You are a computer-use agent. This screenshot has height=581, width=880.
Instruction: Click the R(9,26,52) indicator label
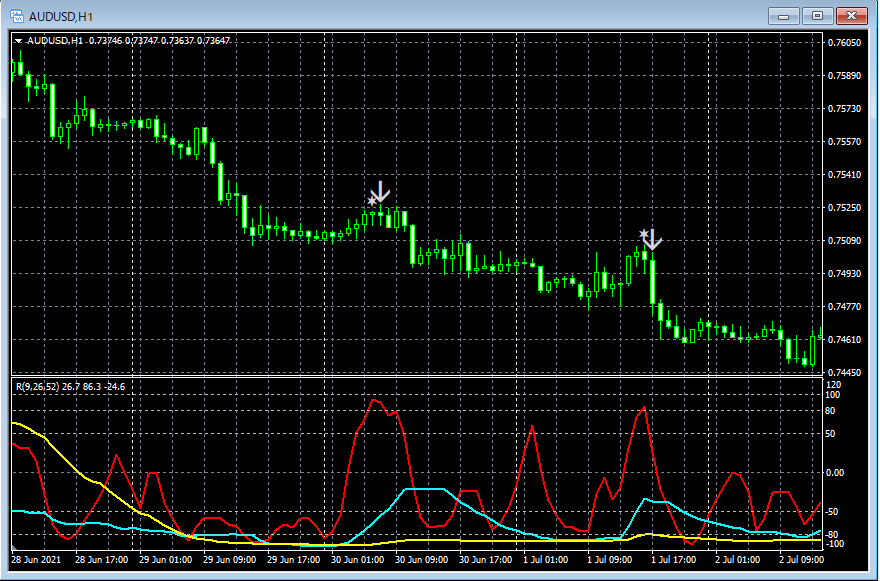[70, 387]
